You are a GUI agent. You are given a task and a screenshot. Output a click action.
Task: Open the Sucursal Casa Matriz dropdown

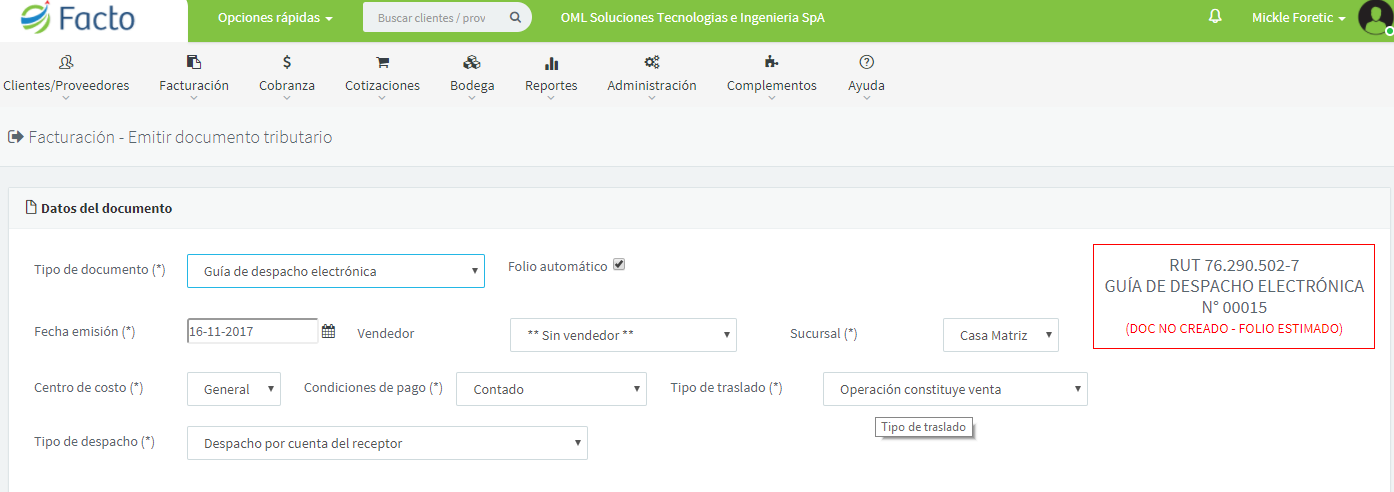tap(1001, 335)
